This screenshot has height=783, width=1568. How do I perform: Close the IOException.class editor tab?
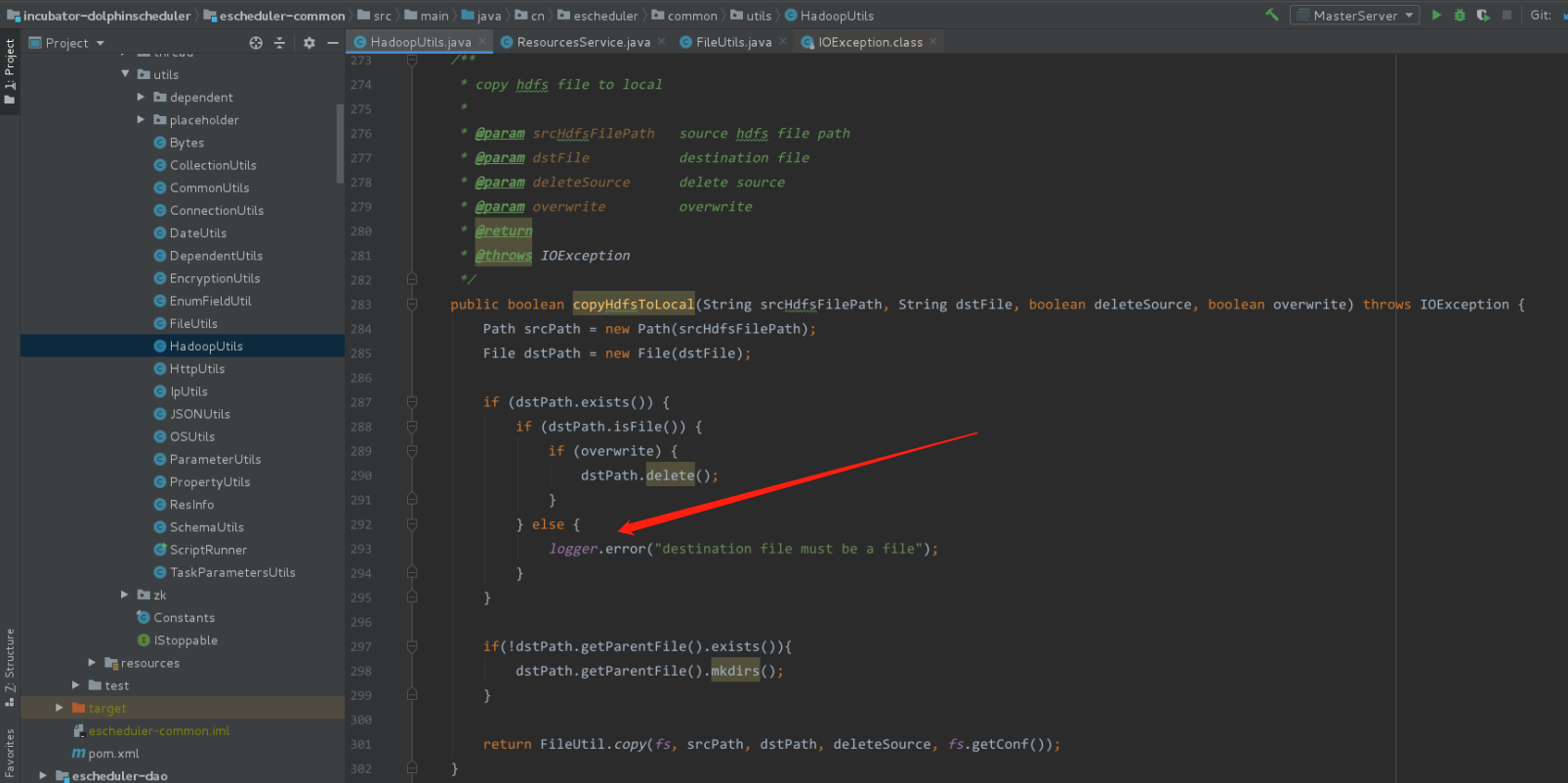tap(933, 41)
